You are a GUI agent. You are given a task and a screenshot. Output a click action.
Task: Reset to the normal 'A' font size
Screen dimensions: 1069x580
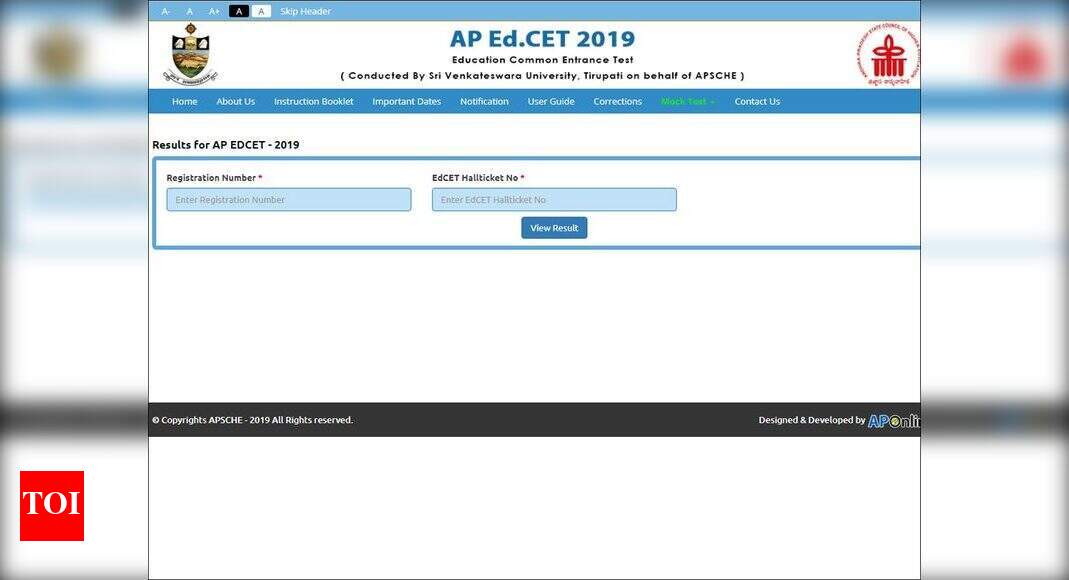[x=190, y=11]
